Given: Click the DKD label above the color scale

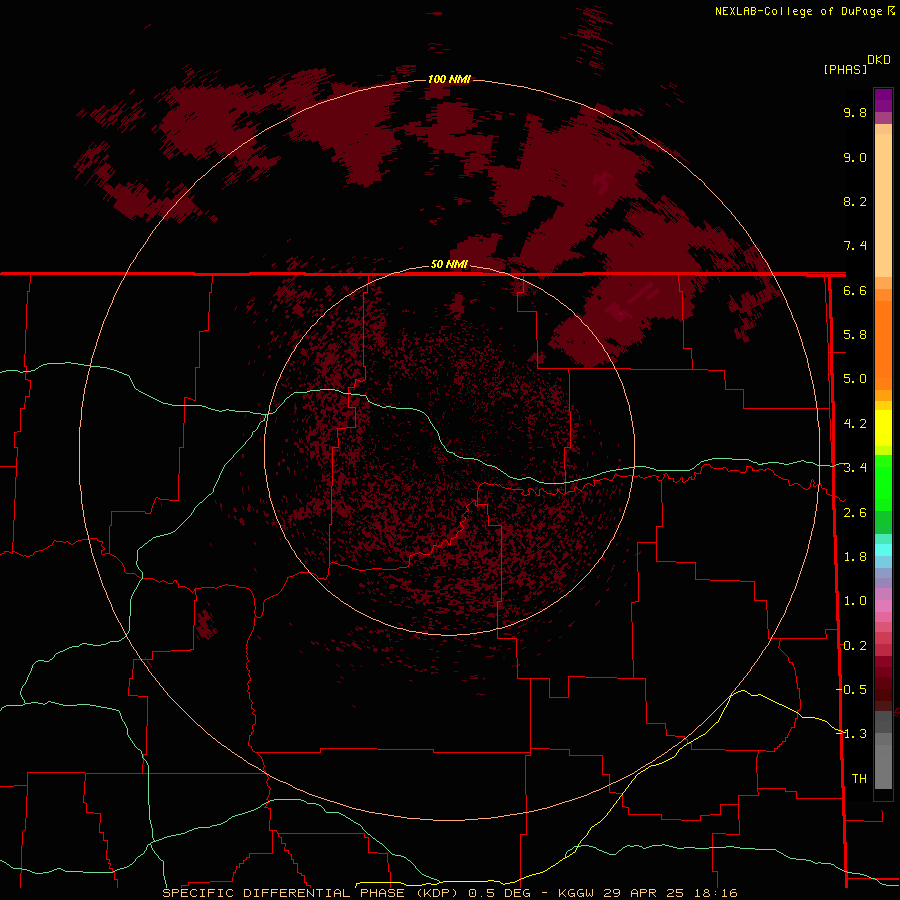Looking at the screenshot, I should (879, 60).
